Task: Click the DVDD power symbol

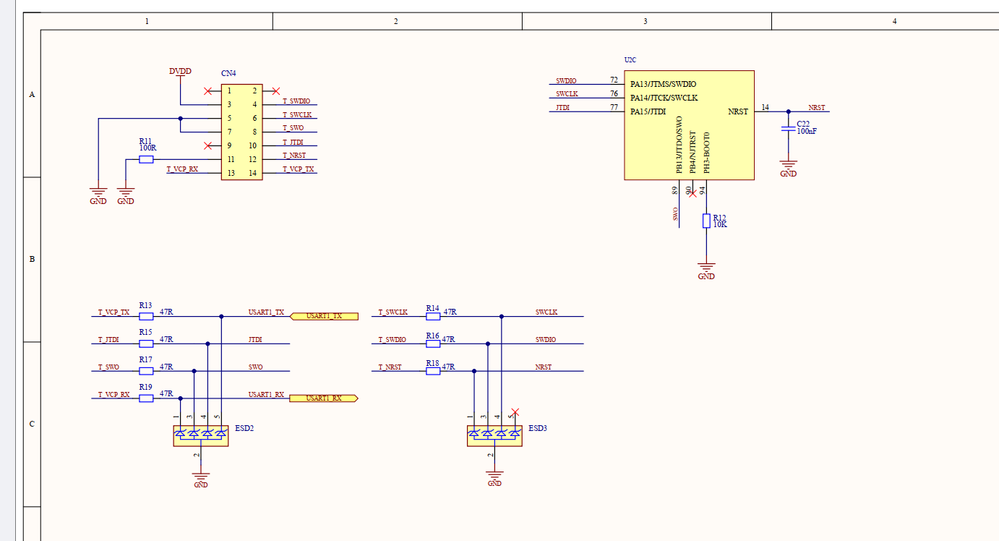Action: point(180,76)
